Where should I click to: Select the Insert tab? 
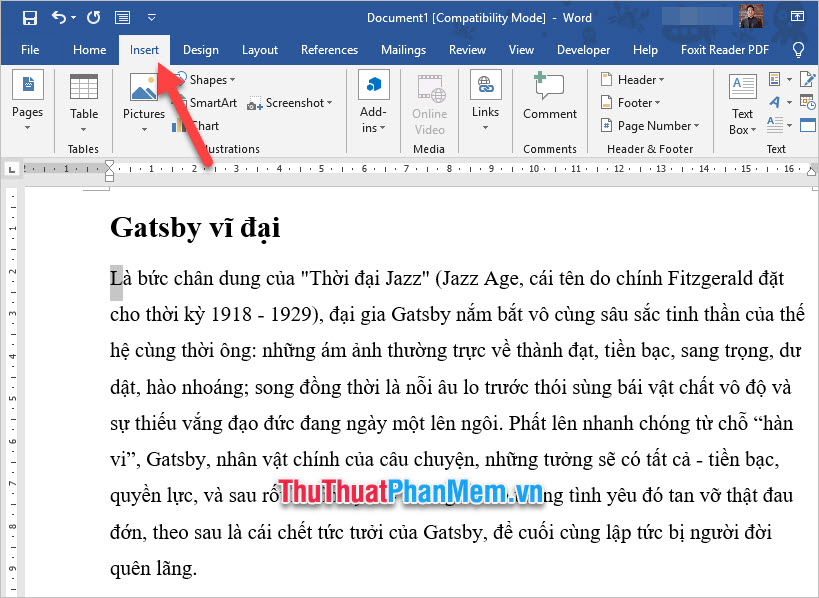[x=144, y=50]
